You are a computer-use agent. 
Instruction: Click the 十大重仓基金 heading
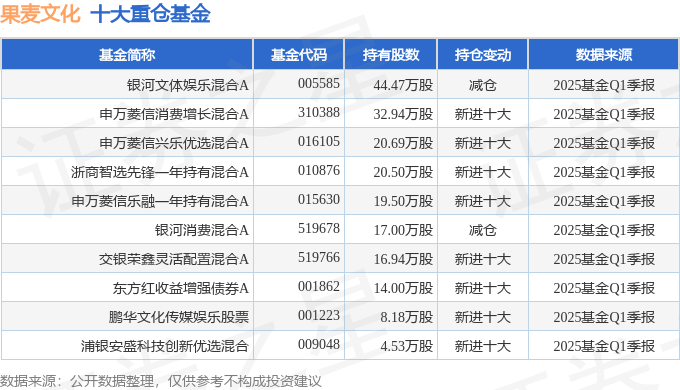pyautogui.click(x=150, y=13)
